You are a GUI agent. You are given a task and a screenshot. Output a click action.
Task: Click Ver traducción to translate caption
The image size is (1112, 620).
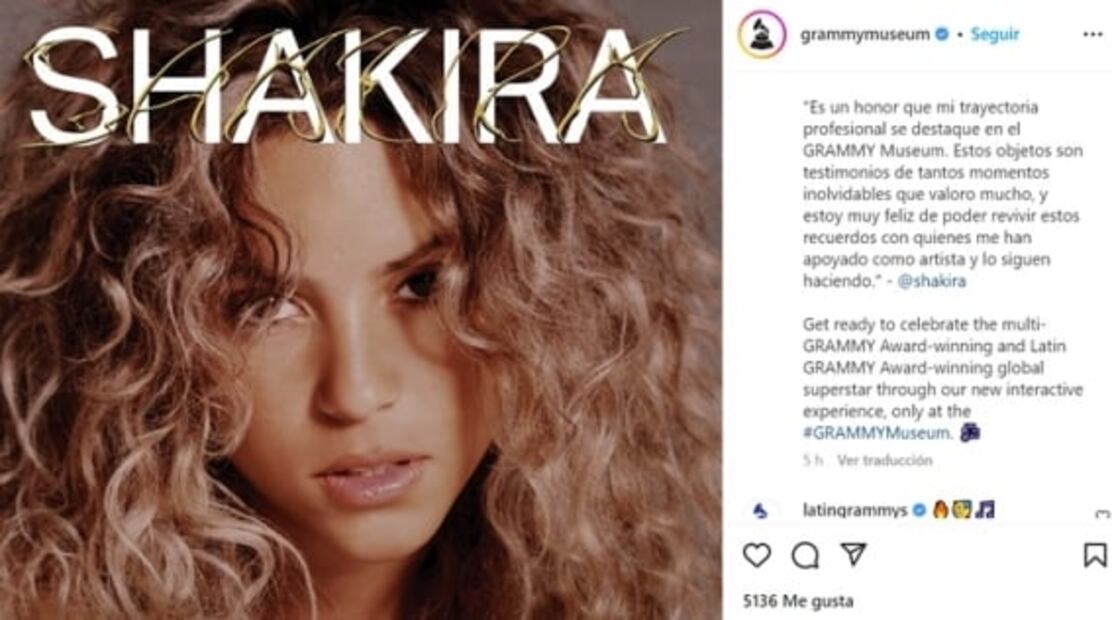(x=884, y=460)
